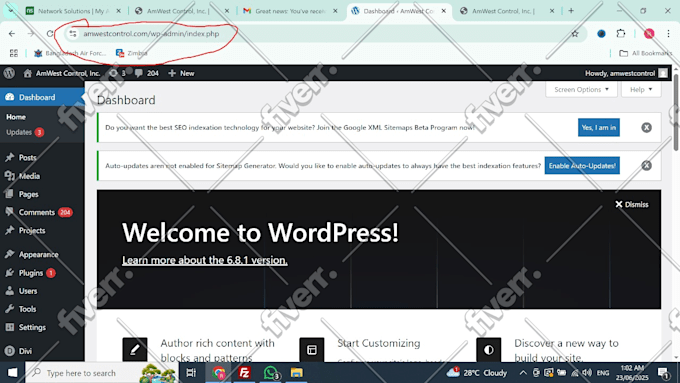The width and height of the screenshot is (680, 383).
Task: Open the browser extensions puzzle icon
Action: (621, 33)
